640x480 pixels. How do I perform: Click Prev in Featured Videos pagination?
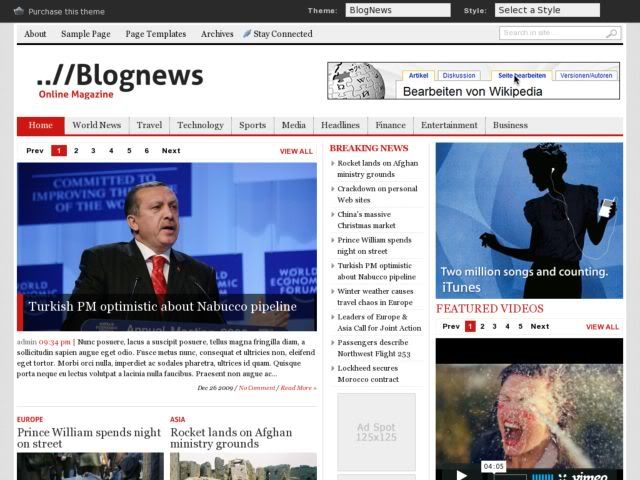coord(451,327)
